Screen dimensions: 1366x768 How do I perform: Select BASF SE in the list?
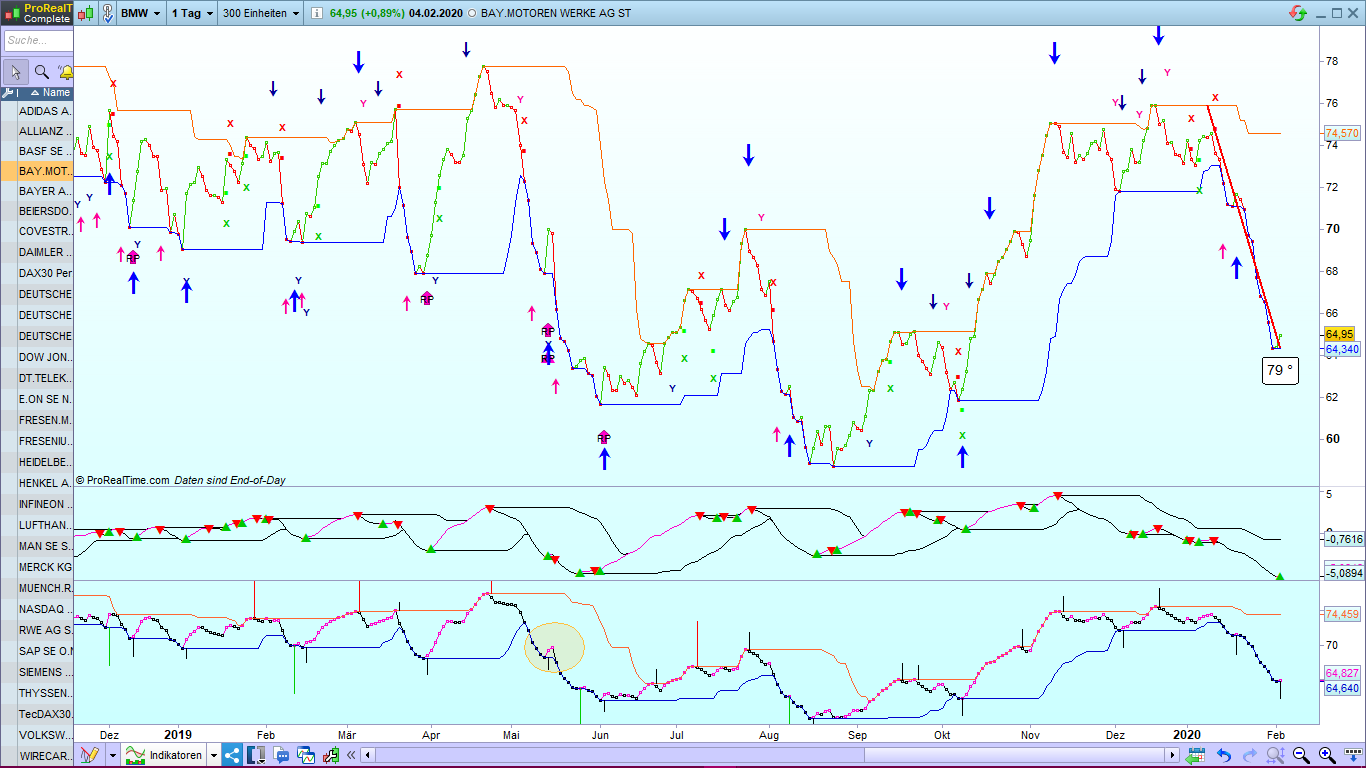[45, 151]
